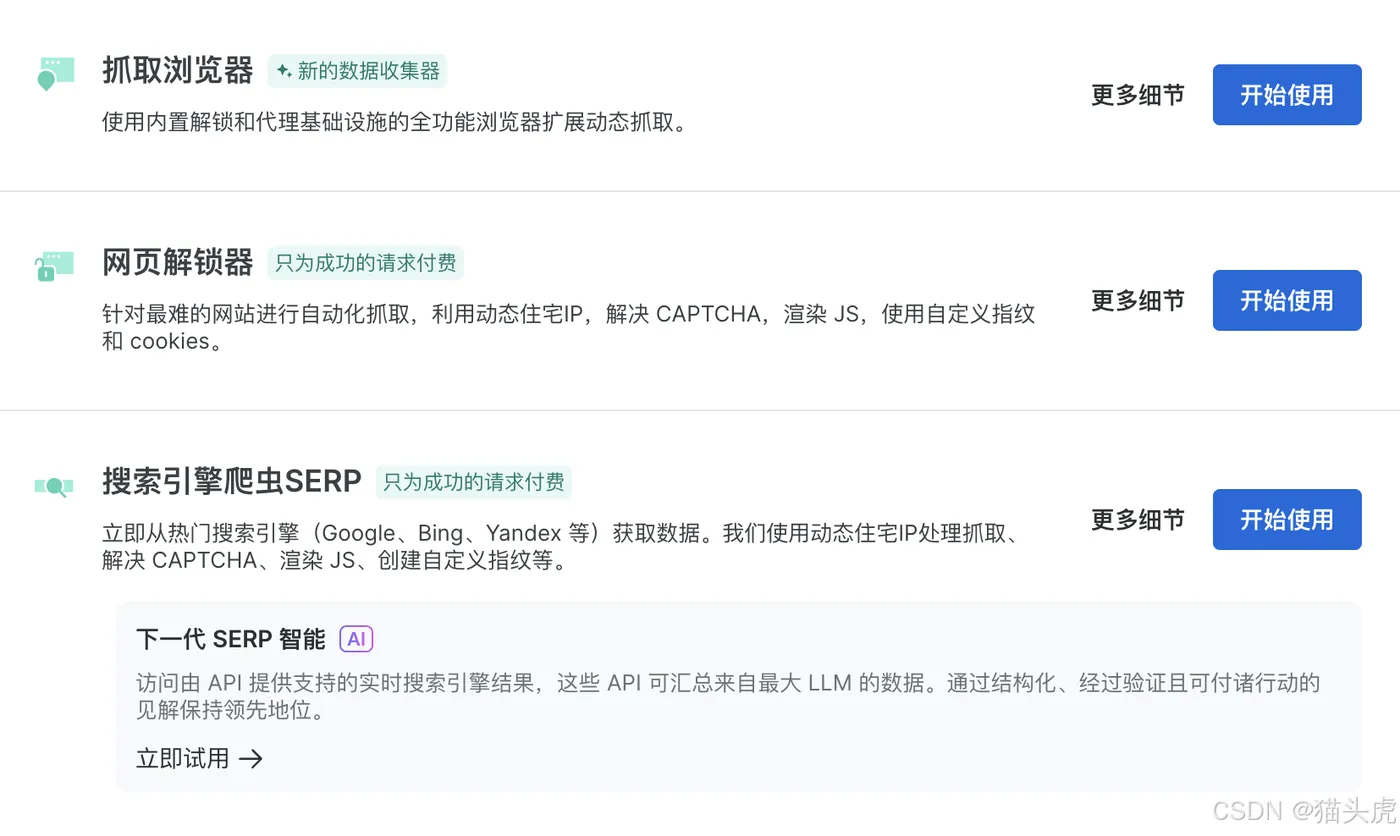1400x836 pixels.
Task: Click the purple AI badge icon
Action: tap(356, 639)
